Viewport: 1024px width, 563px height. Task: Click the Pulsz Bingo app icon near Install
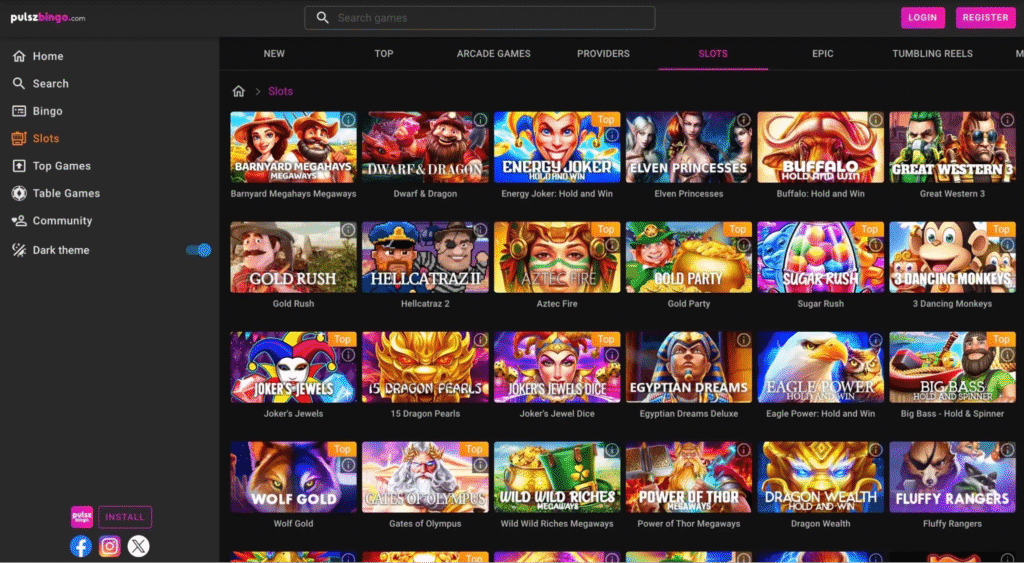tap(82, 517)
